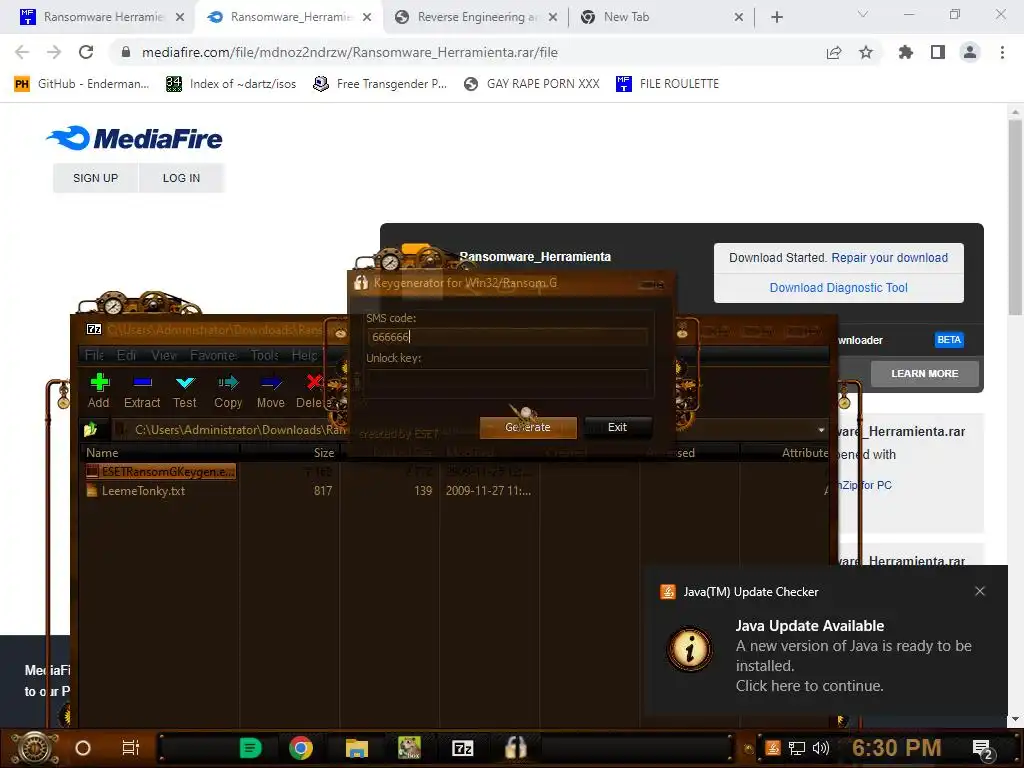This screenshot has height=768, width=1024.
Task: Click the 7-Zip up-folder icon beside the path
Action: click(x=91, y=430)
